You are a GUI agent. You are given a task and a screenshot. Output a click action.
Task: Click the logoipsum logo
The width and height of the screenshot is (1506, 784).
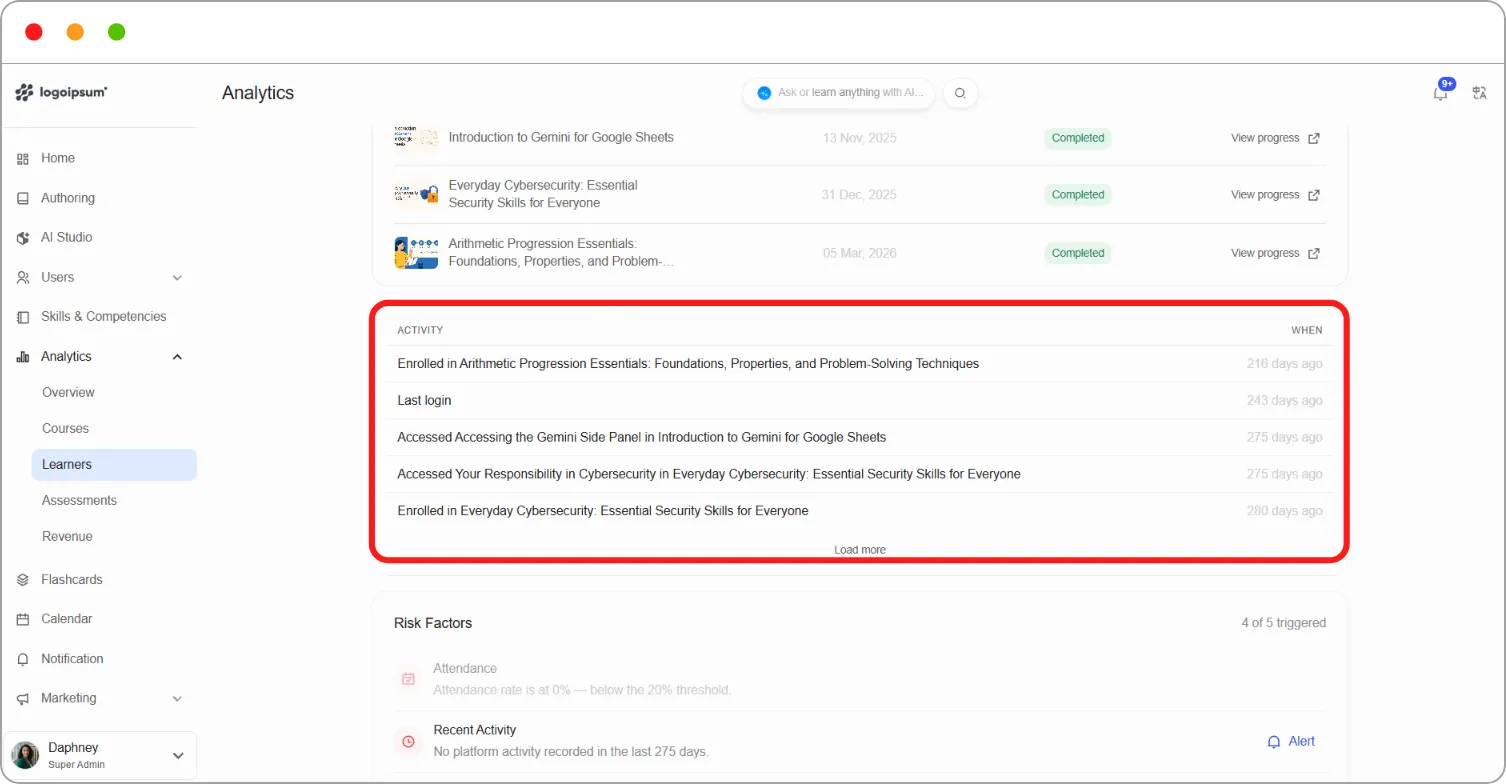click(61, 92)
